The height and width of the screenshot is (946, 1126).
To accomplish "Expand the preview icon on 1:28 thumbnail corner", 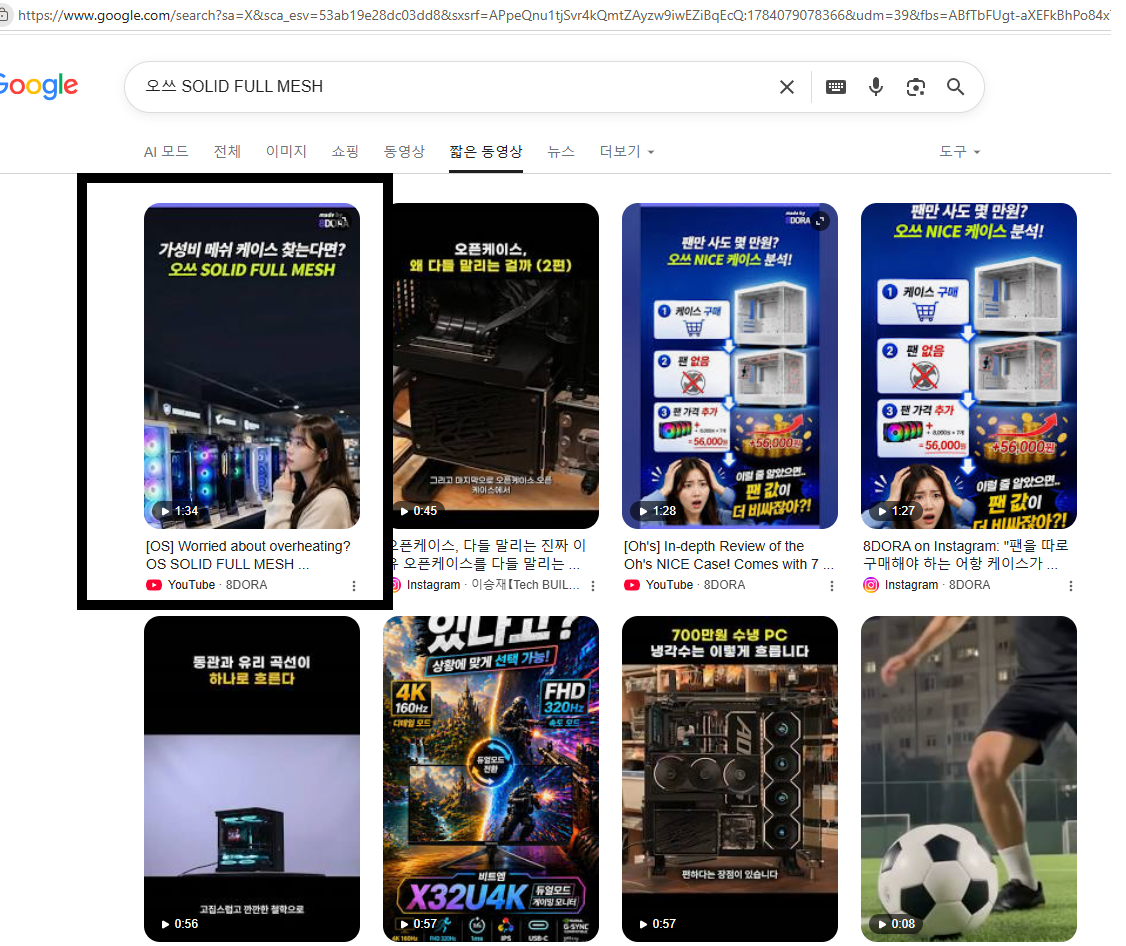I will click(820, 221).
